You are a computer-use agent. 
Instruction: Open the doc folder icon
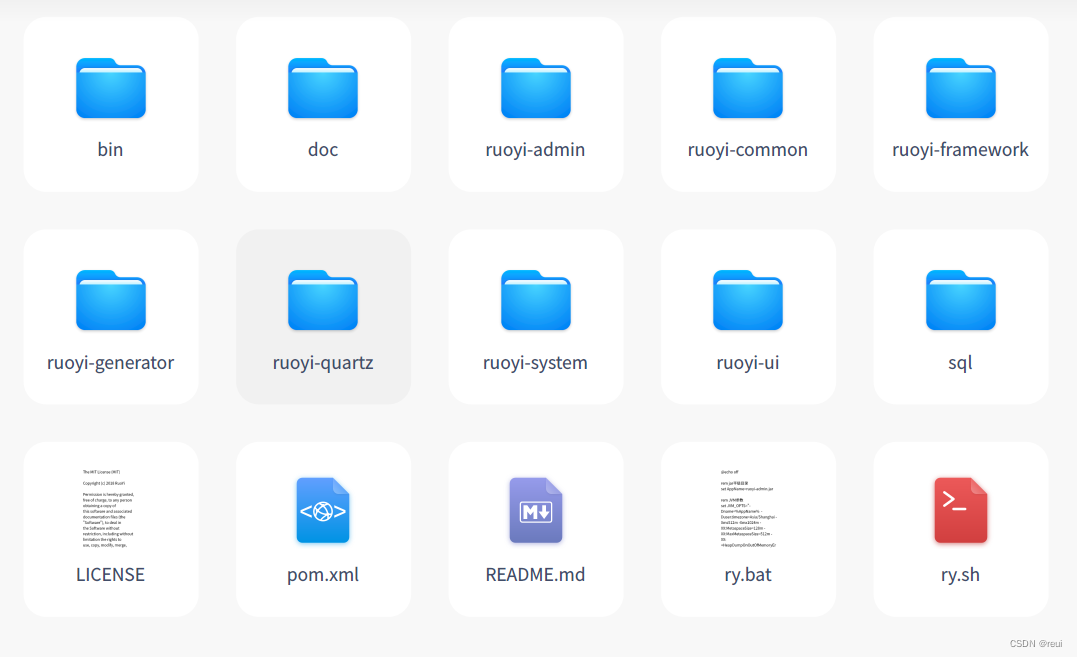tap(323, 88)
